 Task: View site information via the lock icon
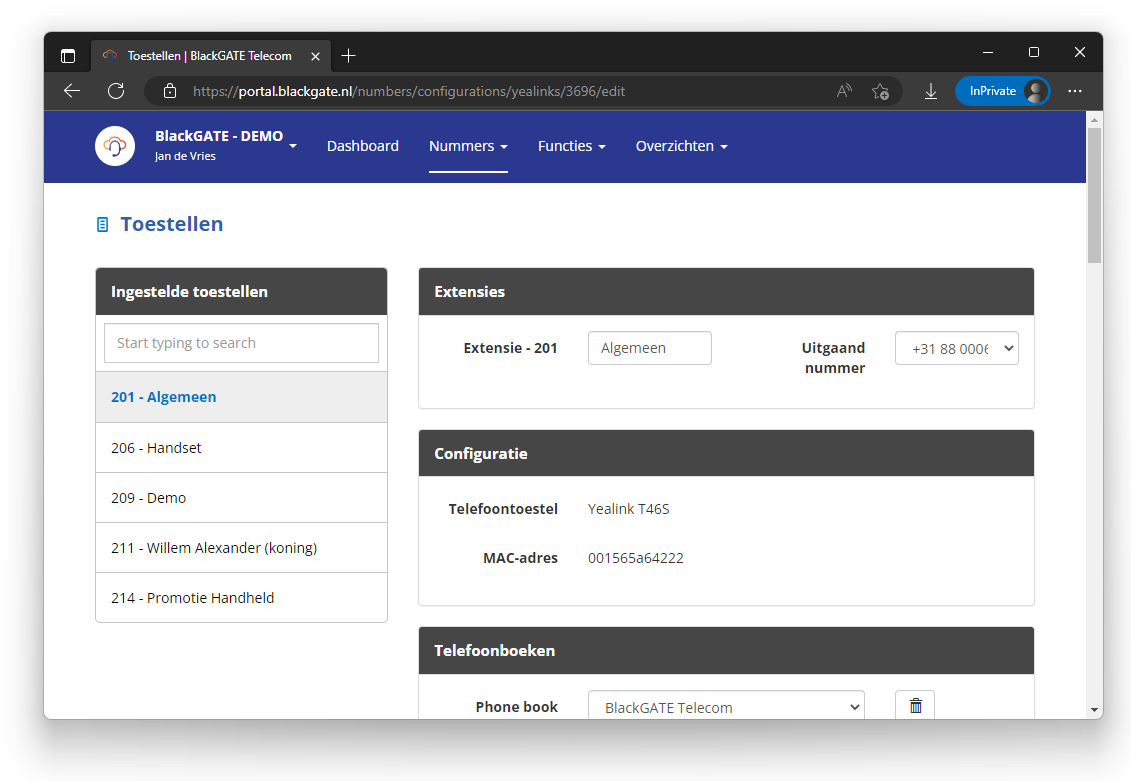(x=170, y=91)
